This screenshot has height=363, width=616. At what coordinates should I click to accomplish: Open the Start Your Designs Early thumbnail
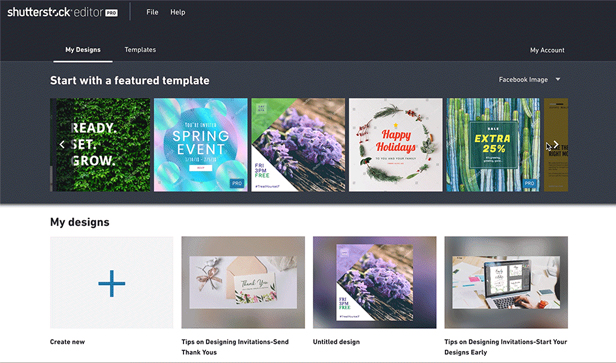coord(506,282)
